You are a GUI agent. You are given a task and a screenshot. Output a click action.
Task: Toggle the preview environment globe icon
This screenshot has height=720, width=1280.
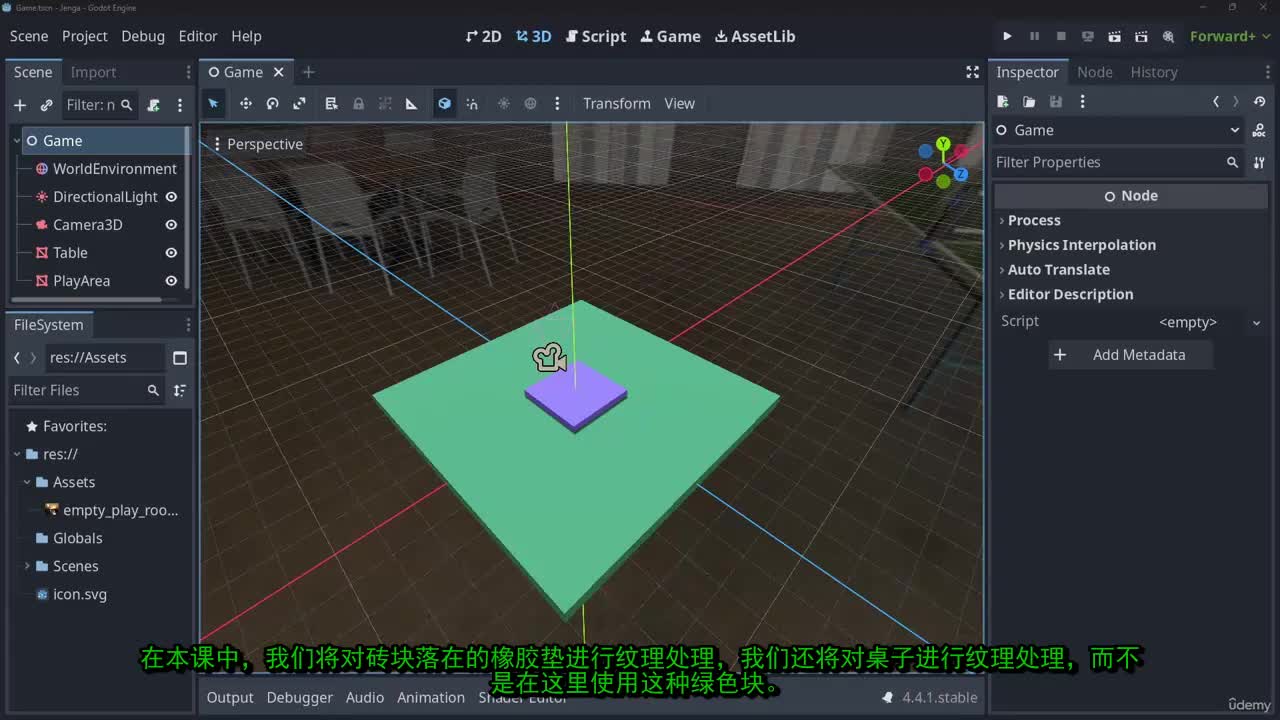coord(531,104)
